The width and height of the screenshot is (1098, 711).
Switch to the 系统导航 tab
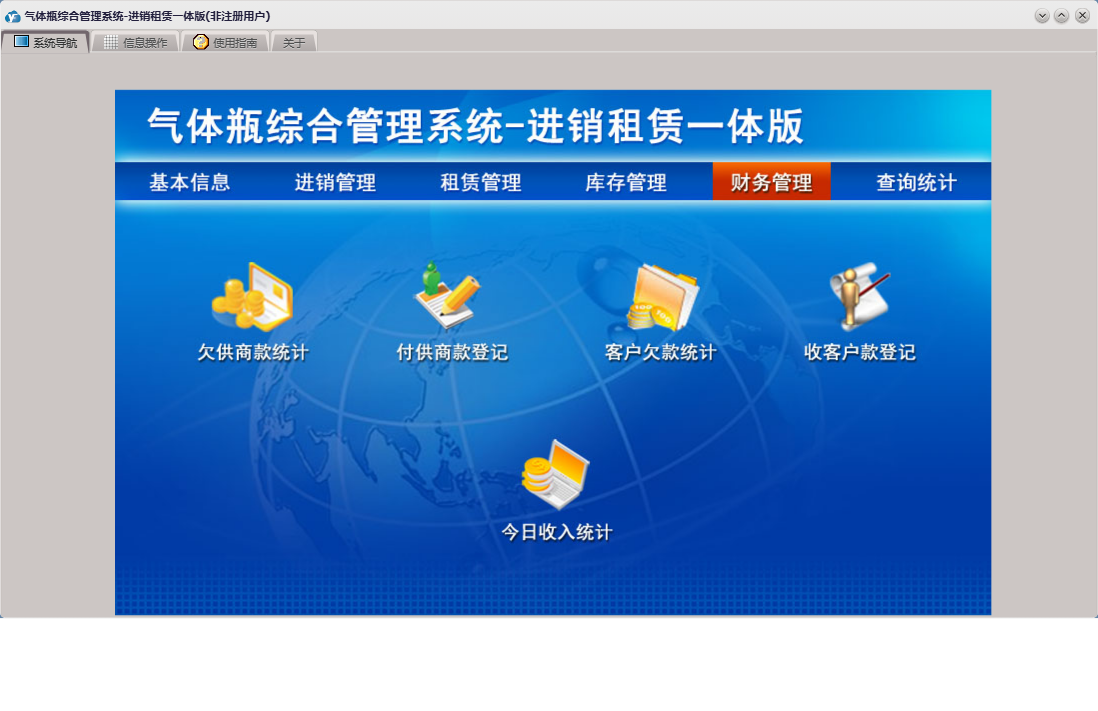(x=46, y=42)
